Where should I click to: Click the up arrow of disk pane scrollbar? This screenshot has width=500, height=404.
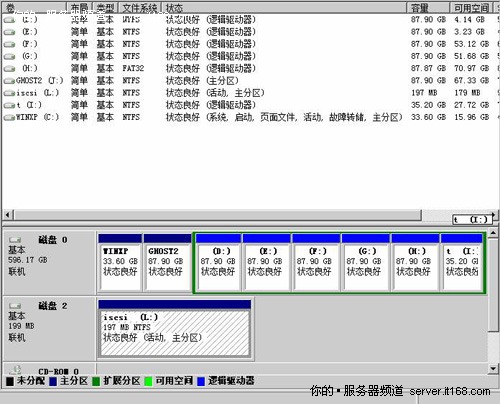493,232
